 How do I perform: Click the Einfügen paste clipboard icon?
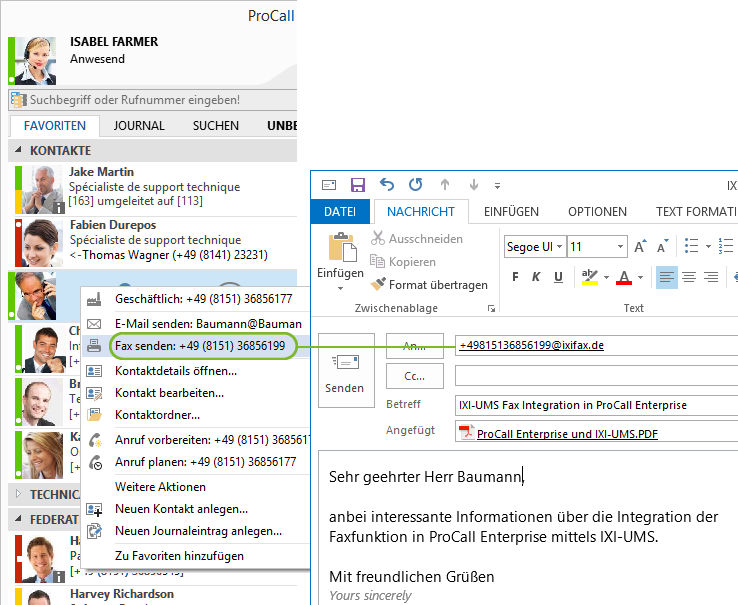click(342, 246)
